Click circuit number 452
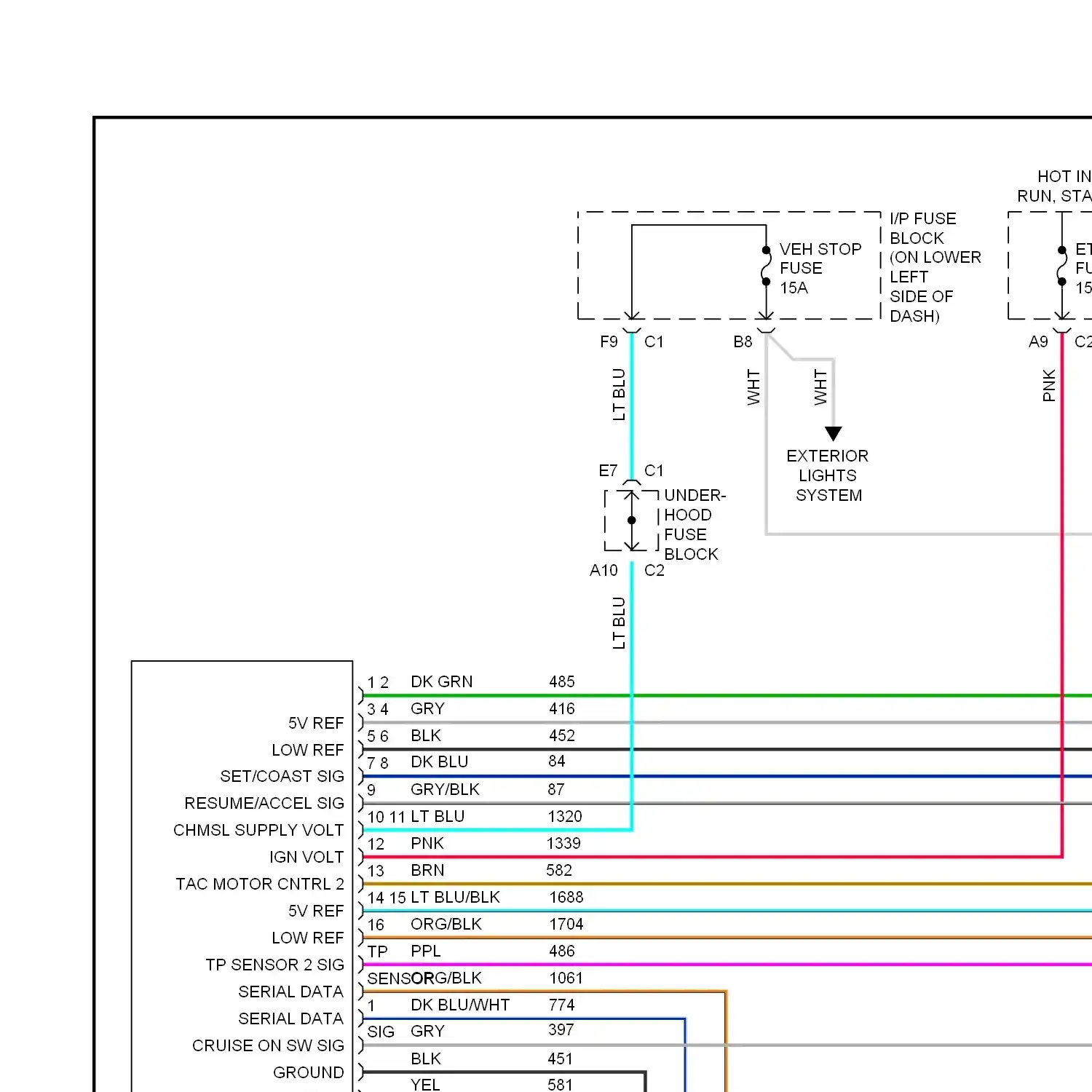 click(562, 736)
